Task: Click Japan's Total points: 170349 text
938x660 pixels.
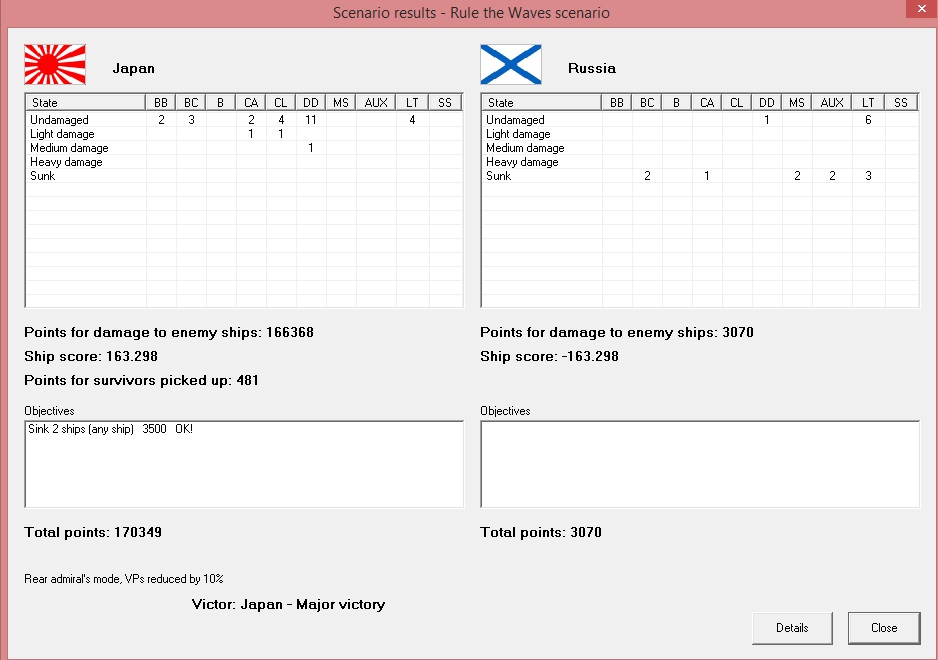Action: tap(93, 533)
